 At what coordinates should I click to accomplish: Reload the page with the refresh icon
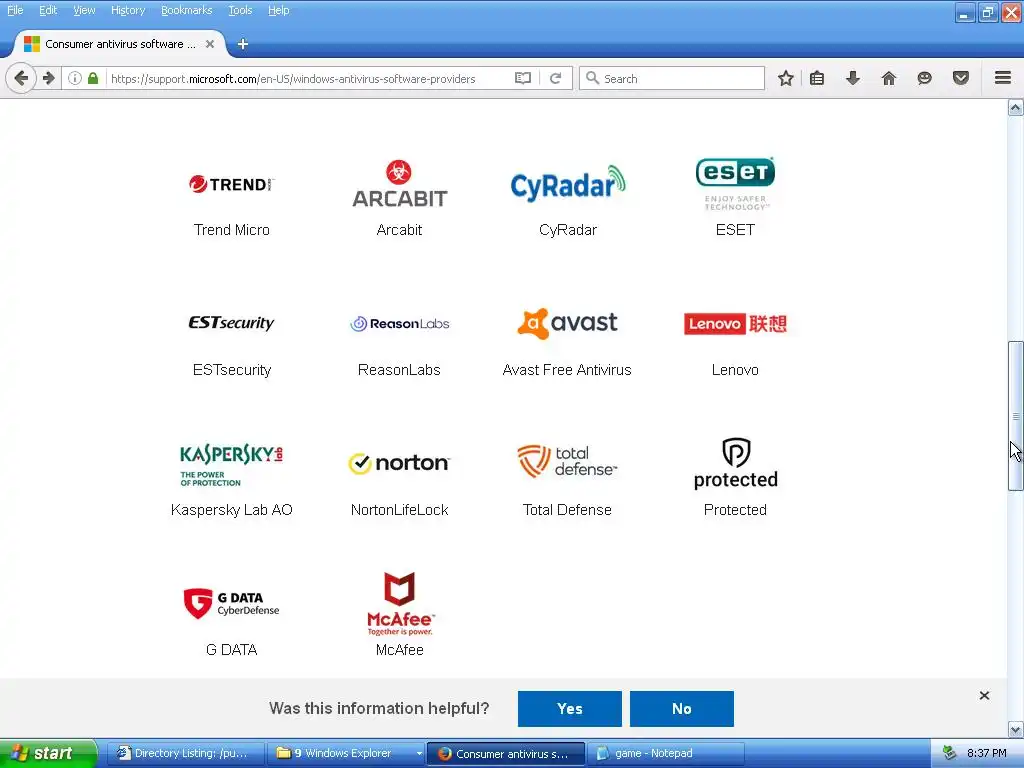[x=556, y=78]
